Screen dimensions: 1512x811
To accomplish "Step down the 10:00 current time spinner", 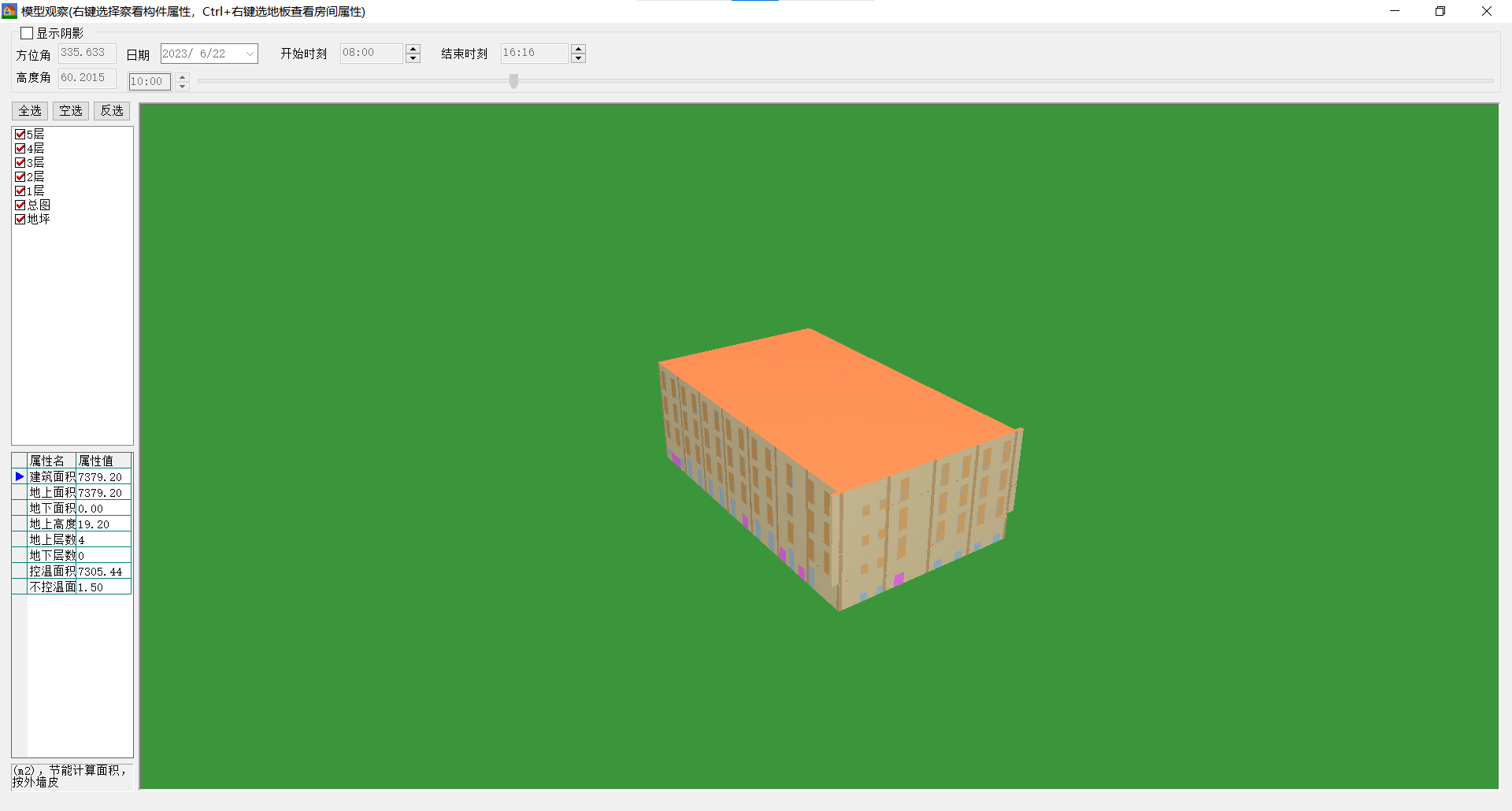I will coord(183,86).
